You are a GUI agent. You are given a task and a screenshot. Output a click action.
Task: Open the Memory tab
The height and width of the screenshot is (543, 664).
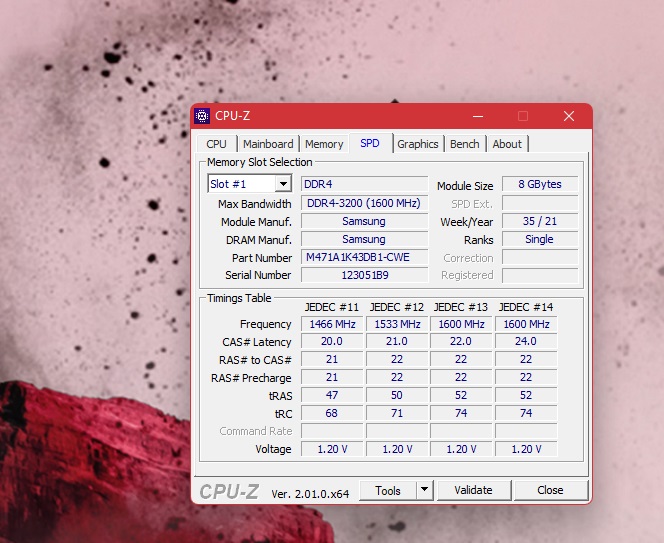324,144
